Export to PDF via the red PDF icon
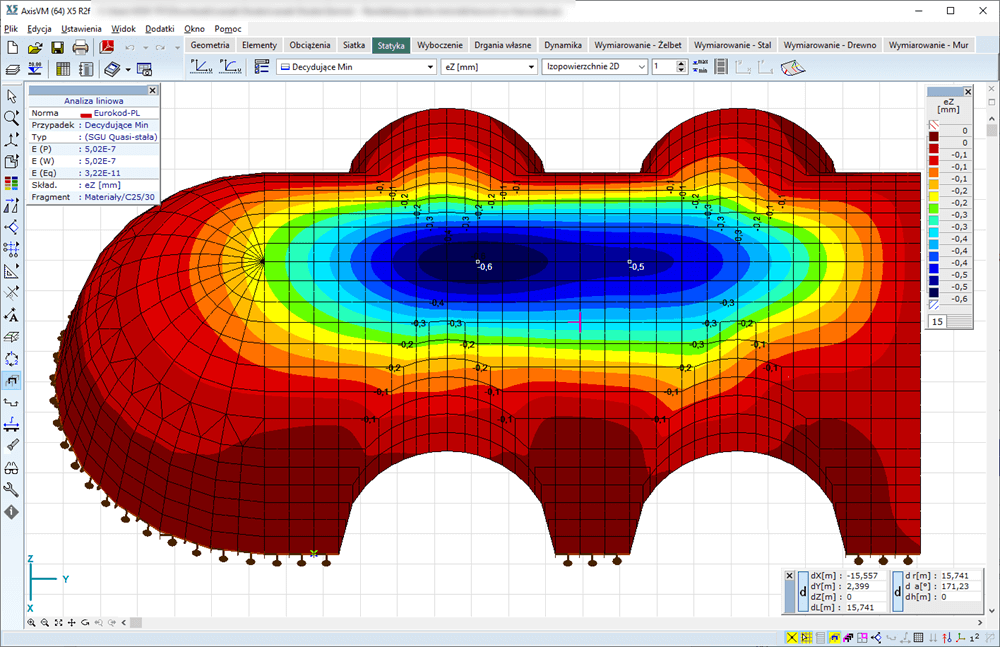Viewport: 1000px width, 647px height. pyautogui.click(x=107, y=47)
